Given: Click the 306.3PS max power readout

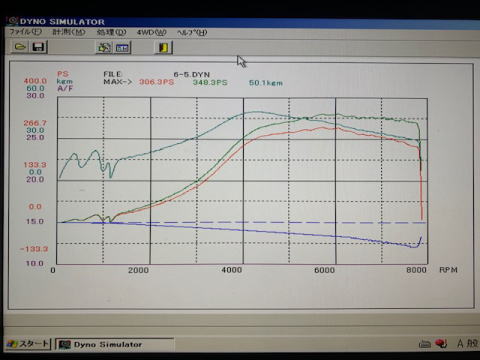Looking at the screenshot, I should tap(156, 82).
